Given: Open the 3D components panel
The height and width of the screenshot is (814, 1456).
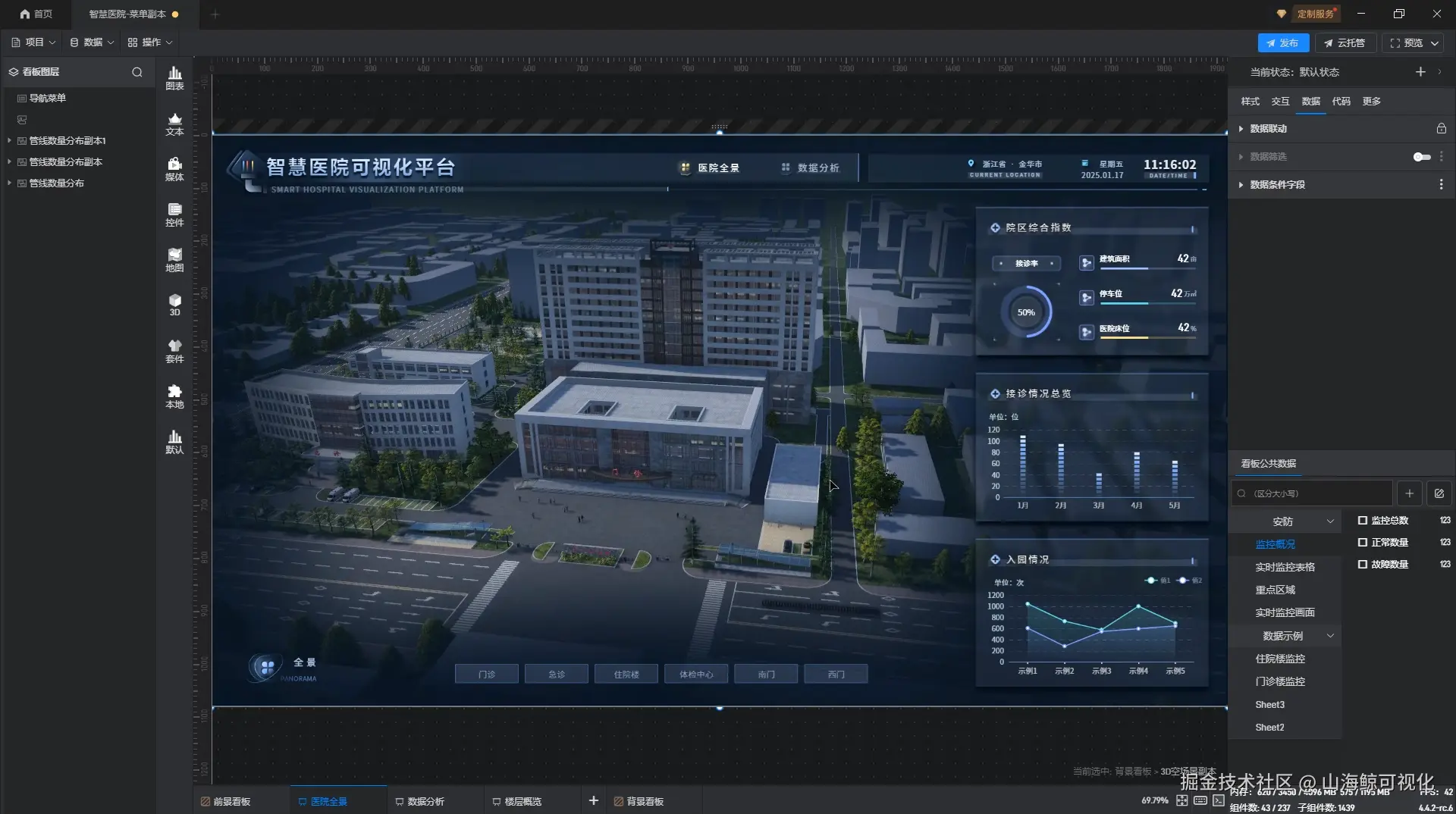Looking at the screenshot, I should tap(174, 305).
